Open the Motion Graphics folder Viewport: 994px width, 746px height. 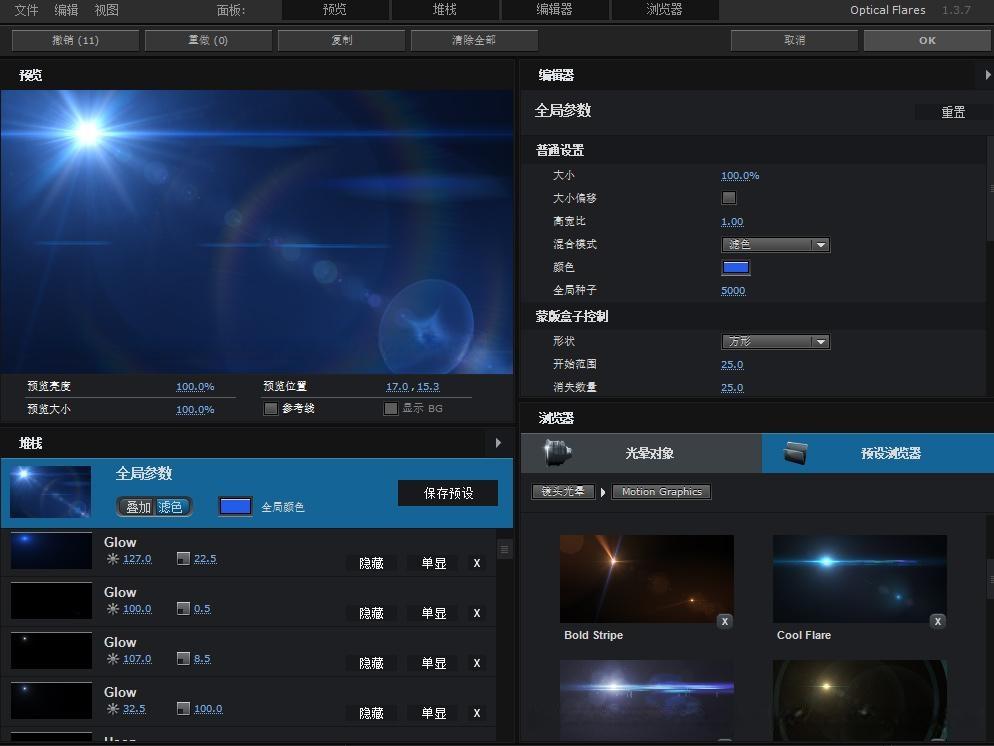pos(661,491)
